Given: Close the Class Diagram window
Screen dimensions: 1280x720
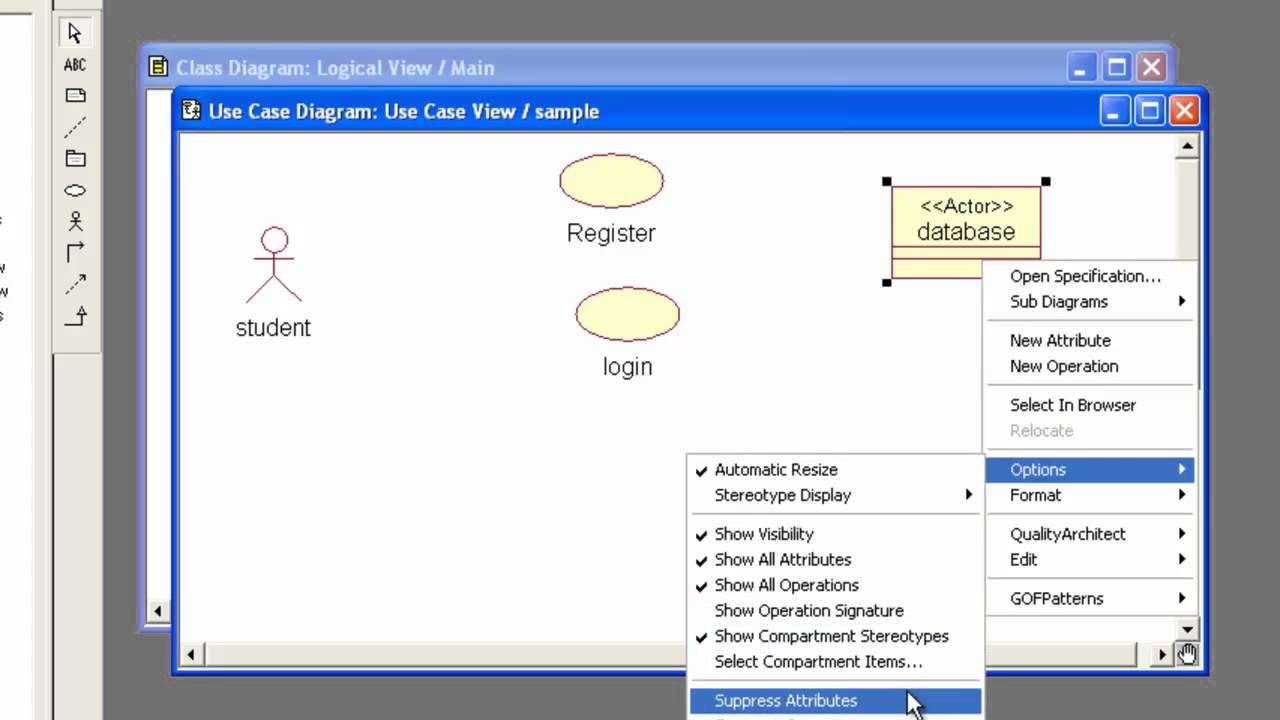Looking at the screenshot, I should click(1152, 68).
